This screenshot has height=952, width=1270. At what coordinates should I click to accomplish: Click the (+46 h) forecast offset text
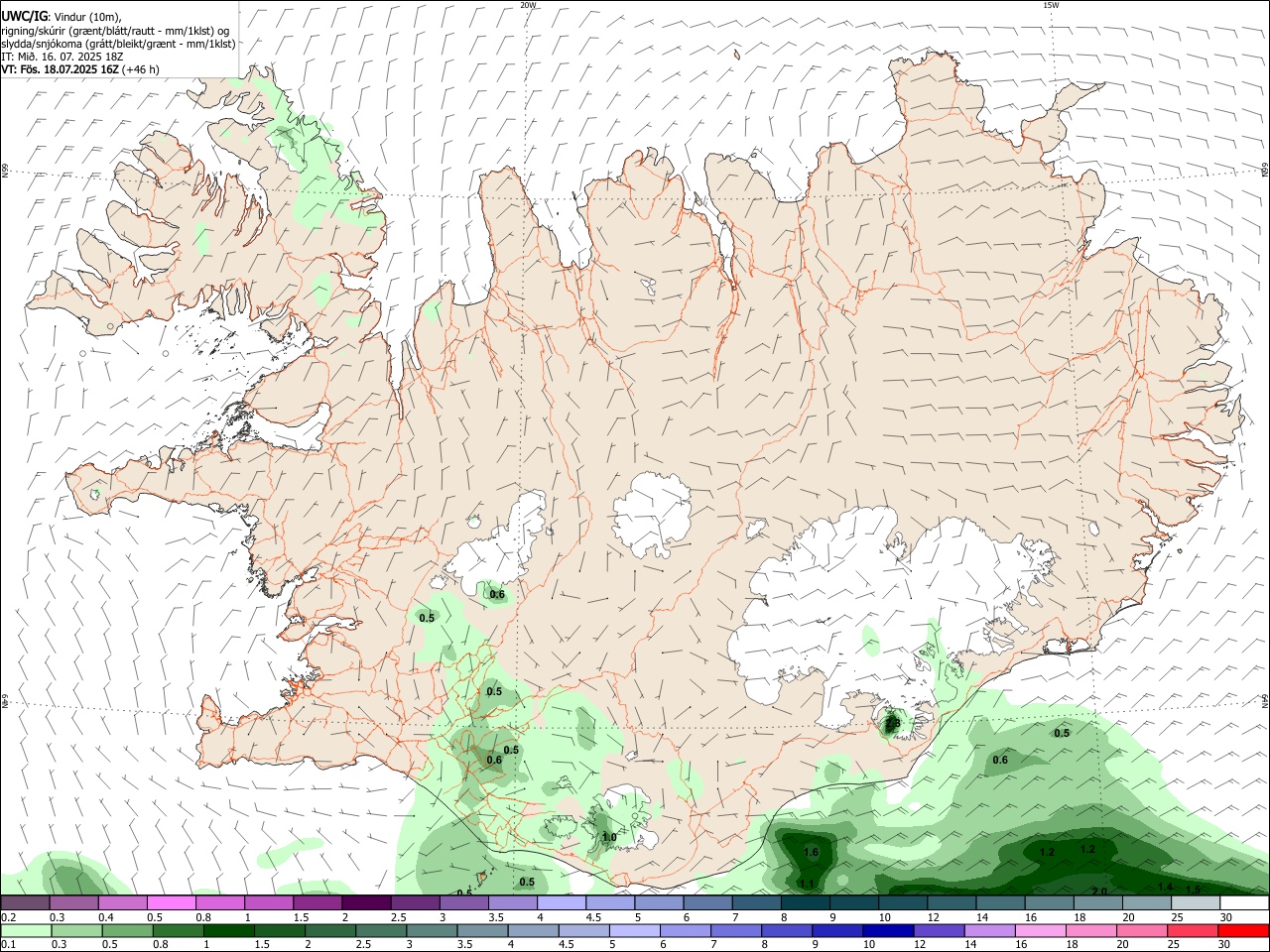click(141, 69)
